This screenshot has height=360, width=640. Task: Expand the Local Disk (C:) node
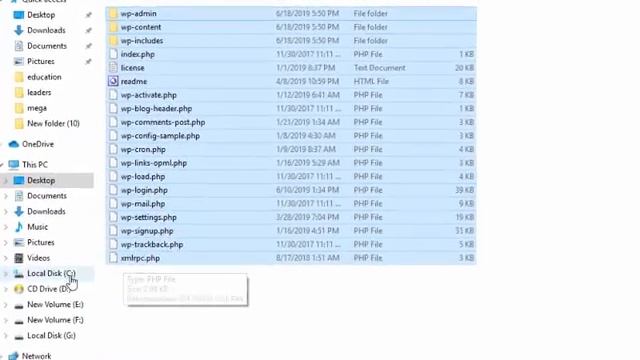tap(6, 273)
